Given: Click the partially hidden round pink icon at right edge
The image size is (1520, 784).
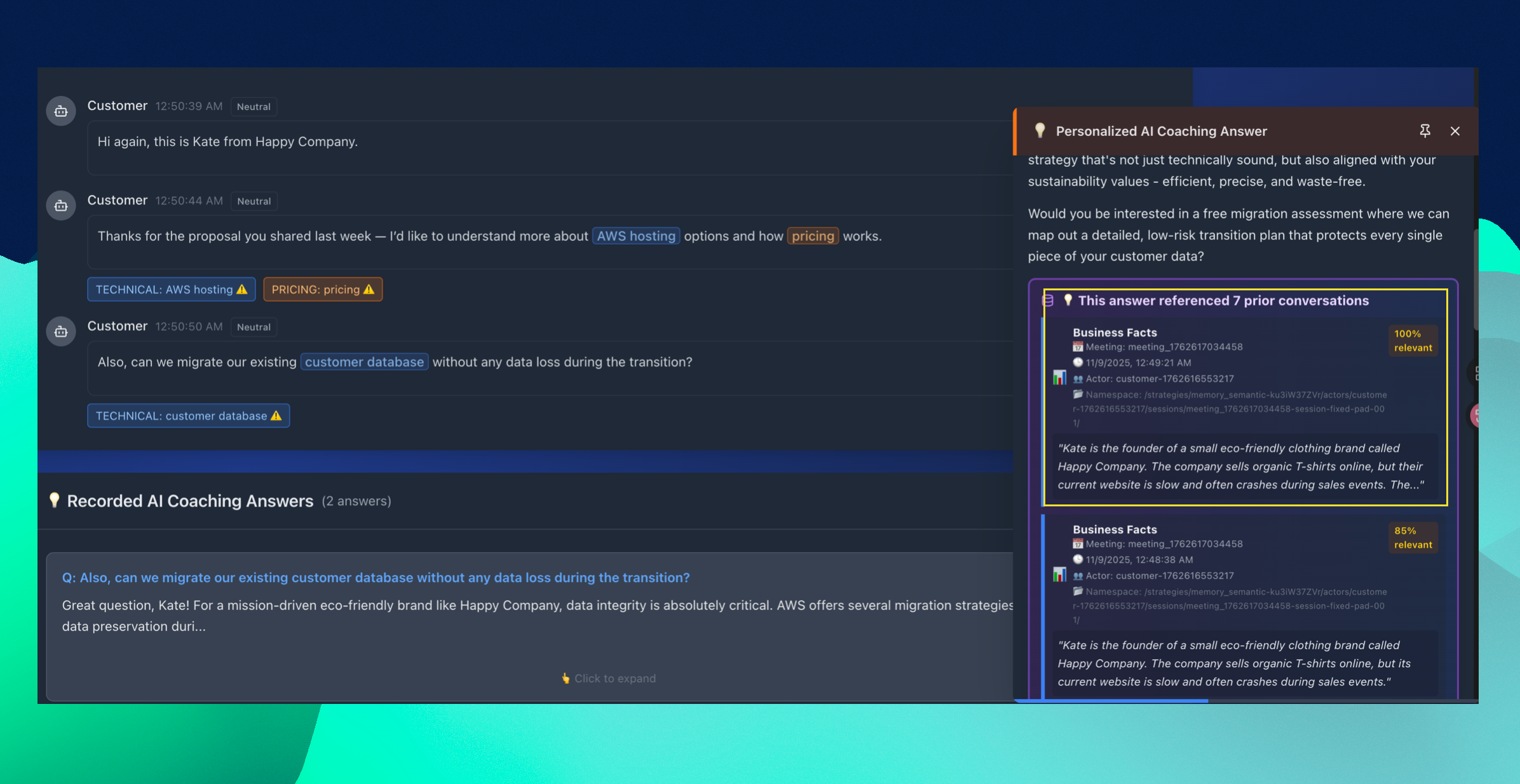Looking at the screenshot, I should tap(1475, 416).
